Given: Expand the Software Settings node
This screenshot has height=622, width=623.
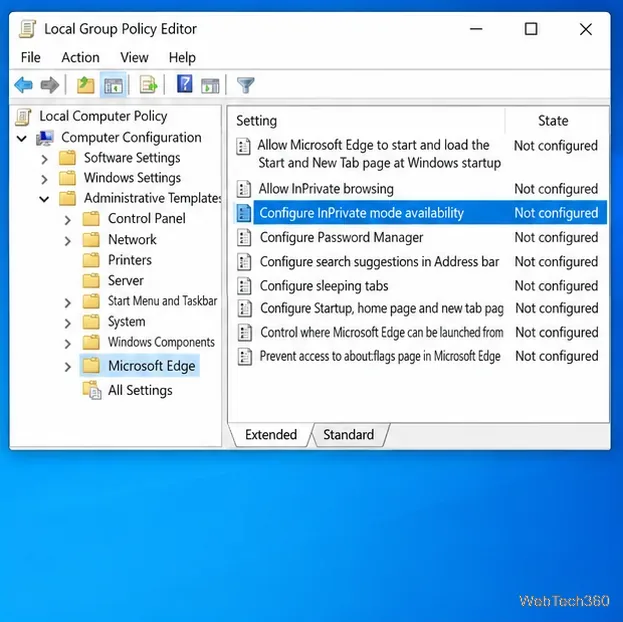Looking at the screenshot, I should pyautogui.click(x=44, y=159).
